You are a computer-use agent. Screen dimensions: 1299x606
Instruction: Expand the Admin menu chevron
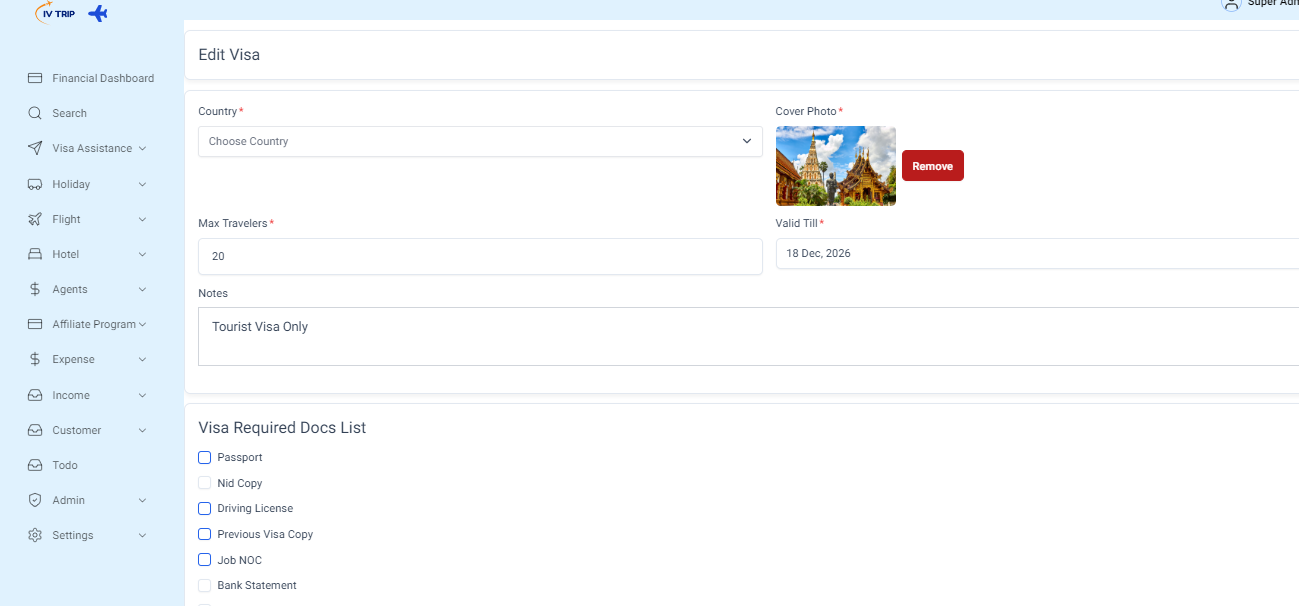pyautogui.click(x=142, y=500)
